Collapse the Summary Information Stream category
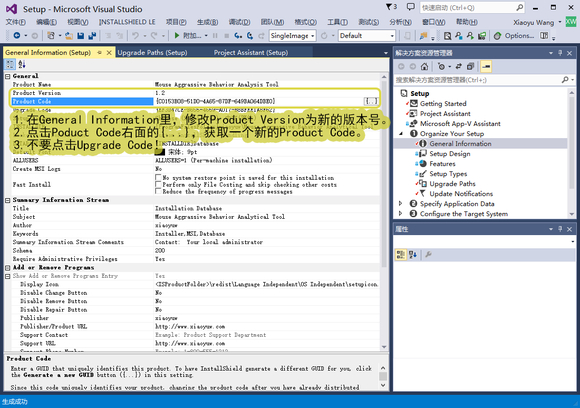This screenshot has width=580, height=408. [x=7, y=200]
